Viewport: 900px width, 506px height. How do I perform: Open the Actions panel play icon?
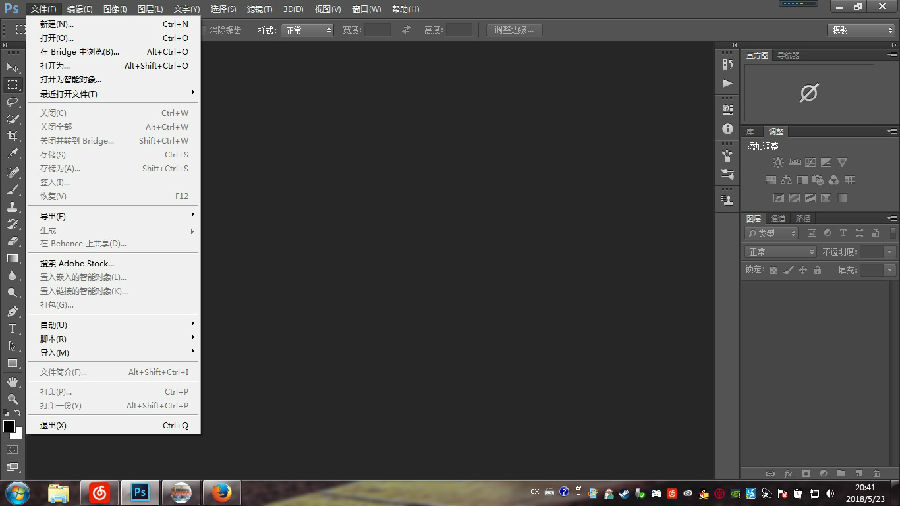[x=727, y=82]
